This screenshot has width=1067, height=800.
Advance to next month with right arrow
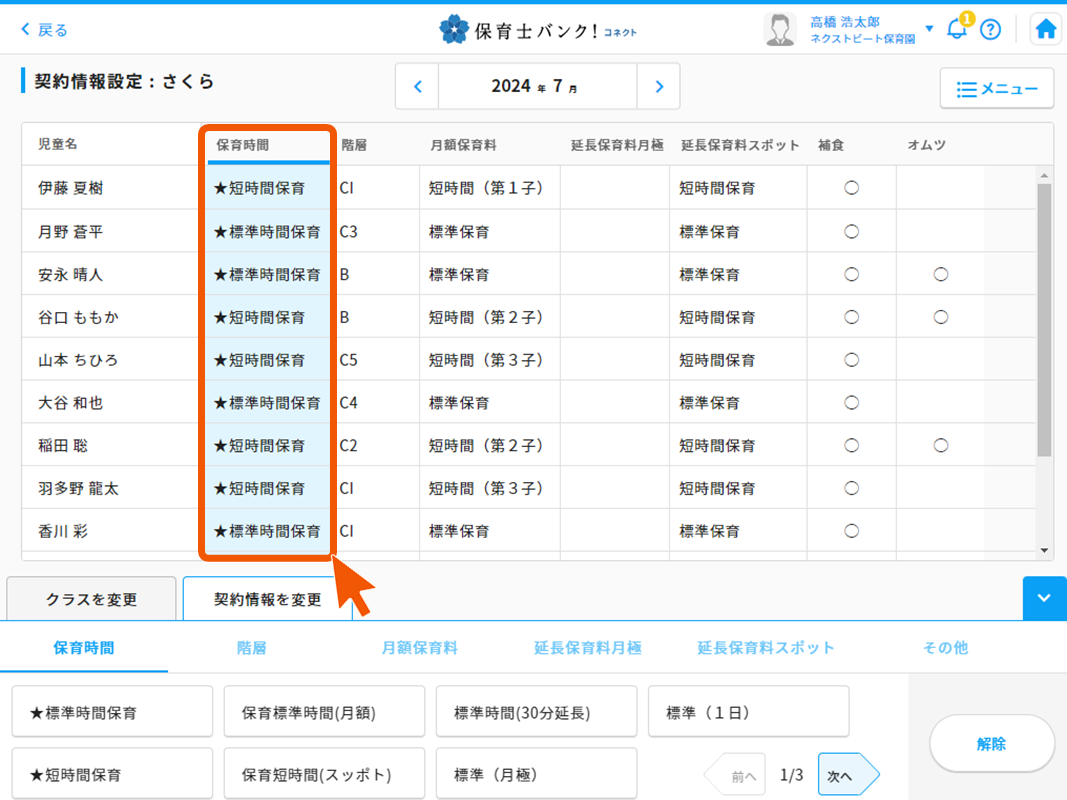(x=658, y=87)
